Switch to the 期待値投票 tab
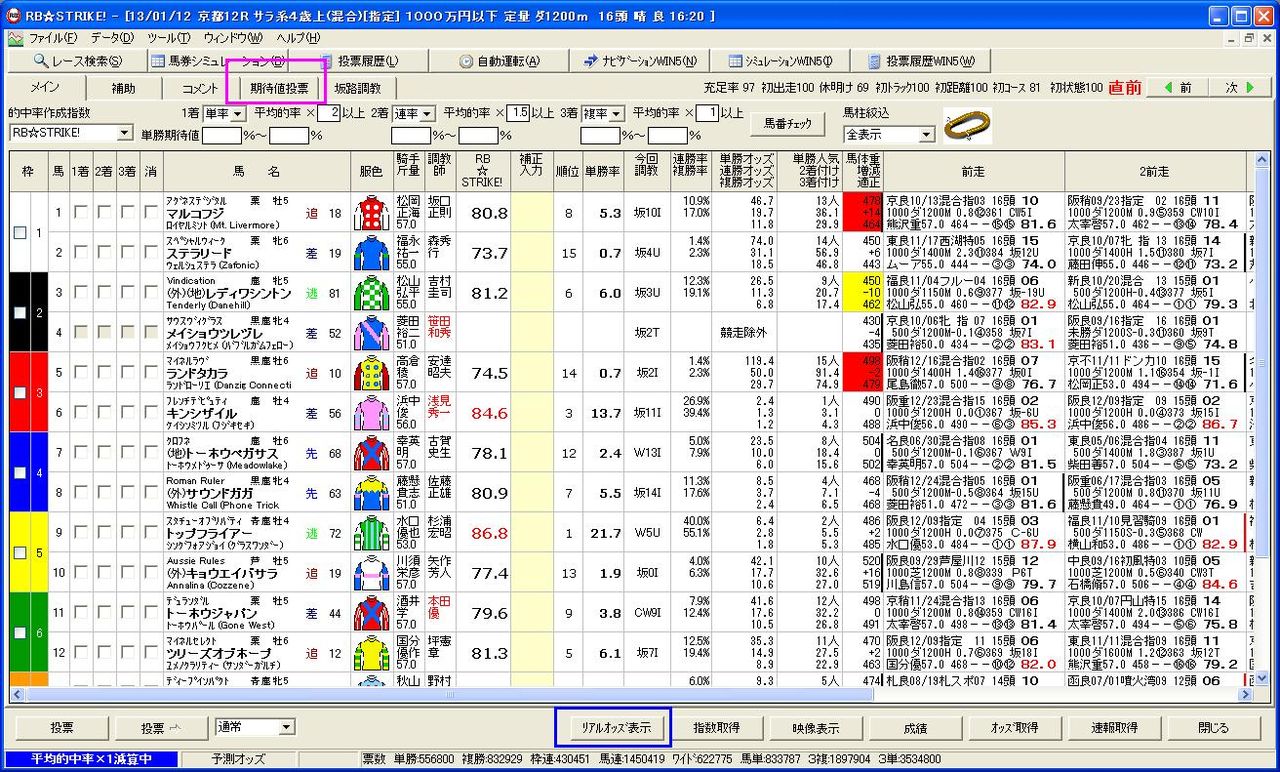 [279, 88]
